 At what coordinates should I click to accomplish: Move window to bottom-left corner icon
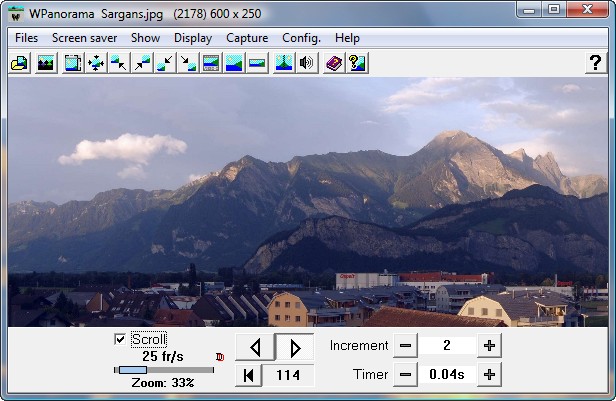[165, 63]
